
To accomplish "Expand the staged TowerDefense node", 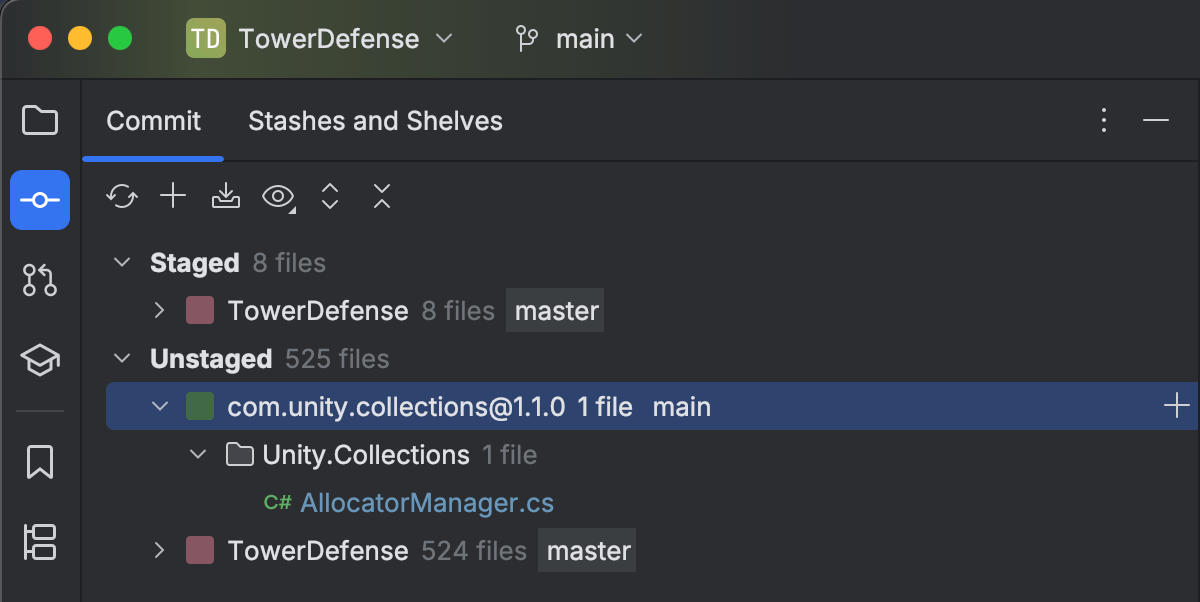I will point(159,311).
